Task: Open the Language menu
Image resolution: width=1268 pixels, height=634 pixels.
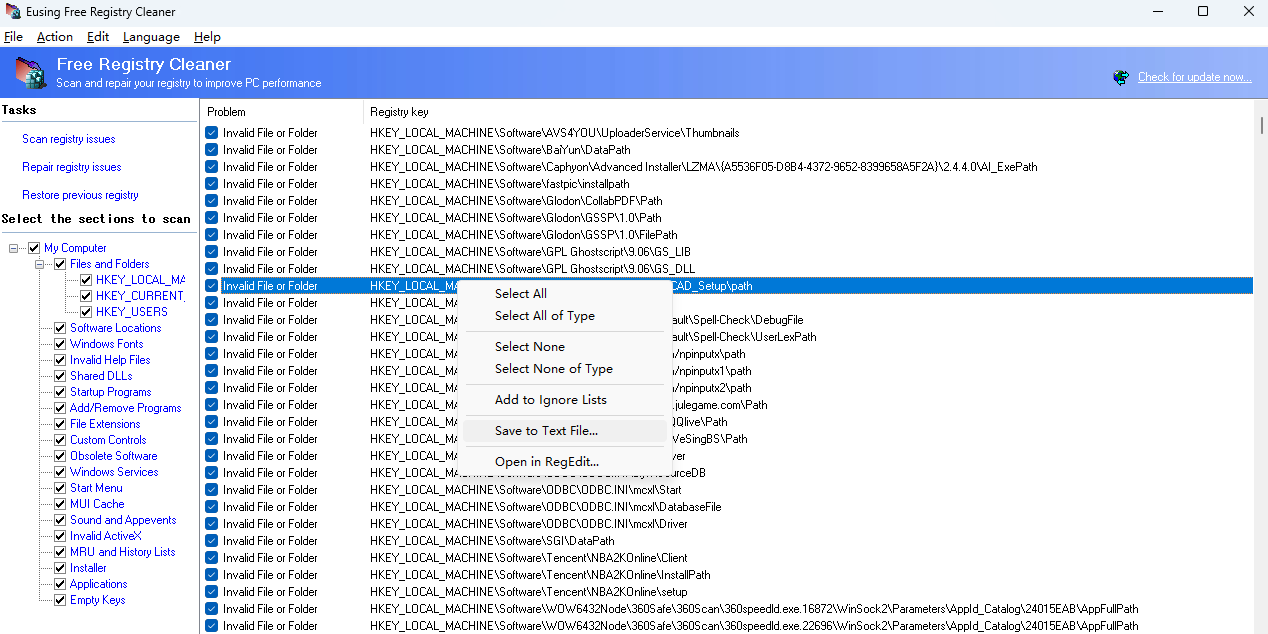Action: (151, 37)
